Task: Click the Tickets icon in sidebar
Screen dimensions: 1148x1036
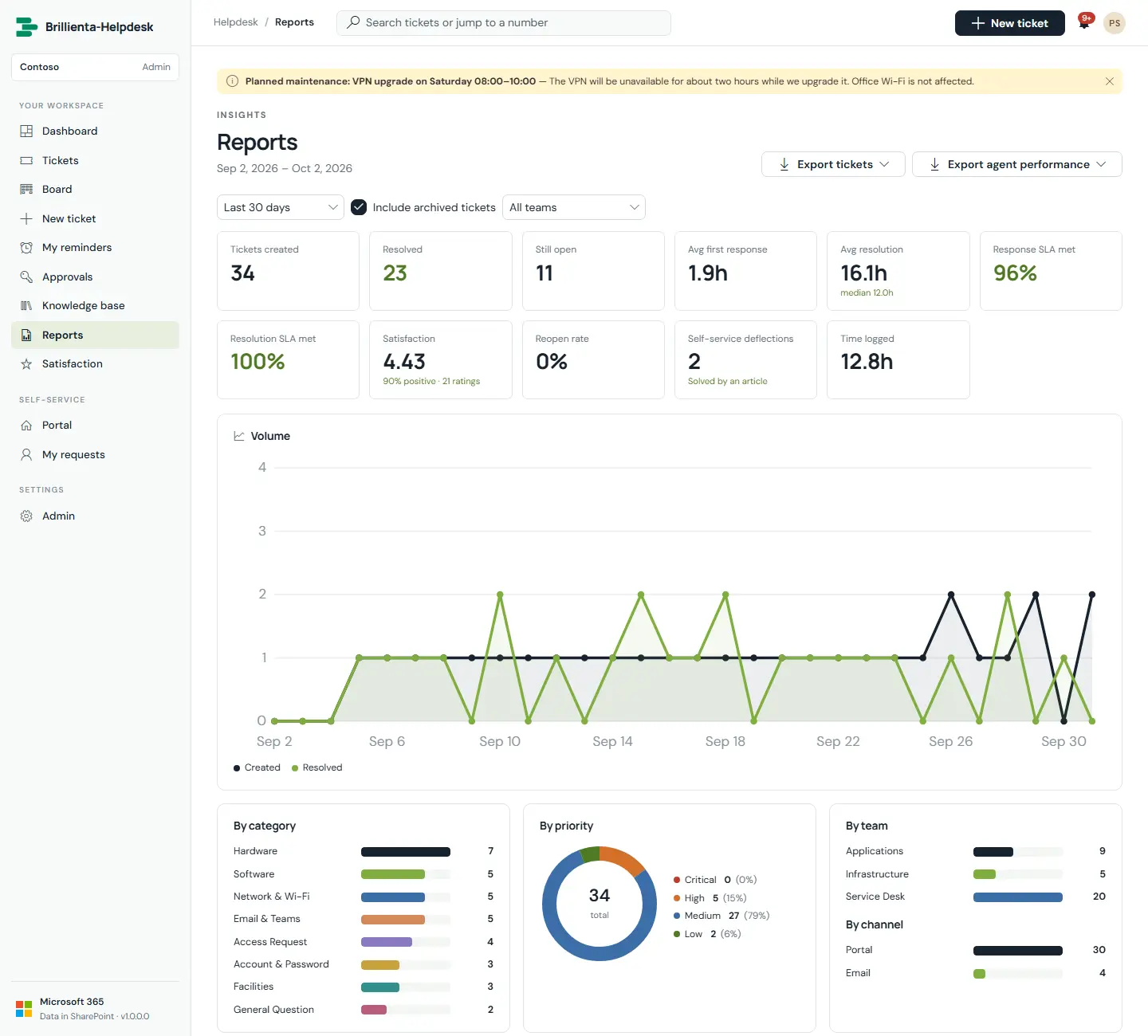Action: (26, 161)
